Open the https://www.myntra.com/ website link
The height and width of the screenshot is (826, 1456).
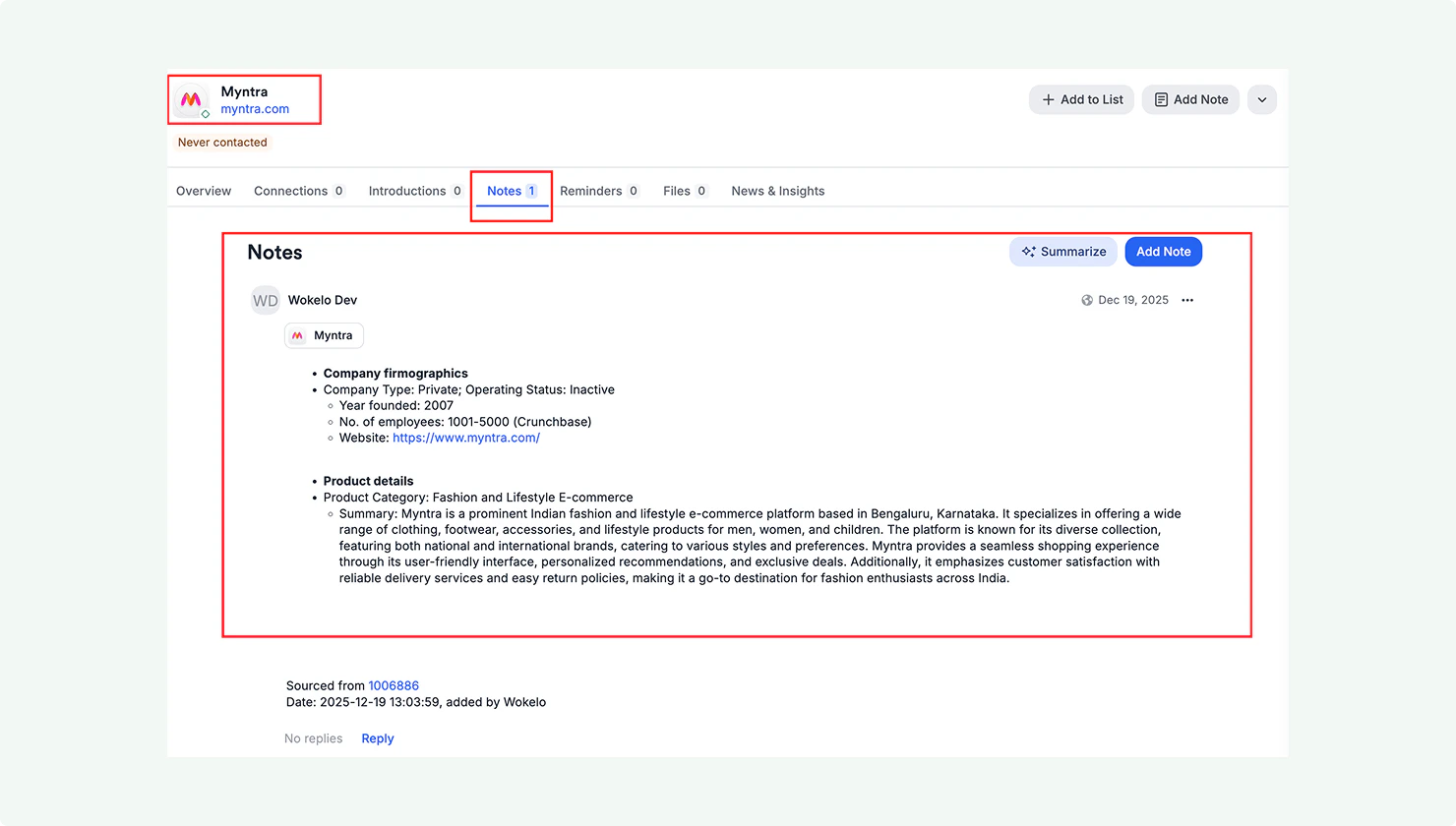click(466, 438)
